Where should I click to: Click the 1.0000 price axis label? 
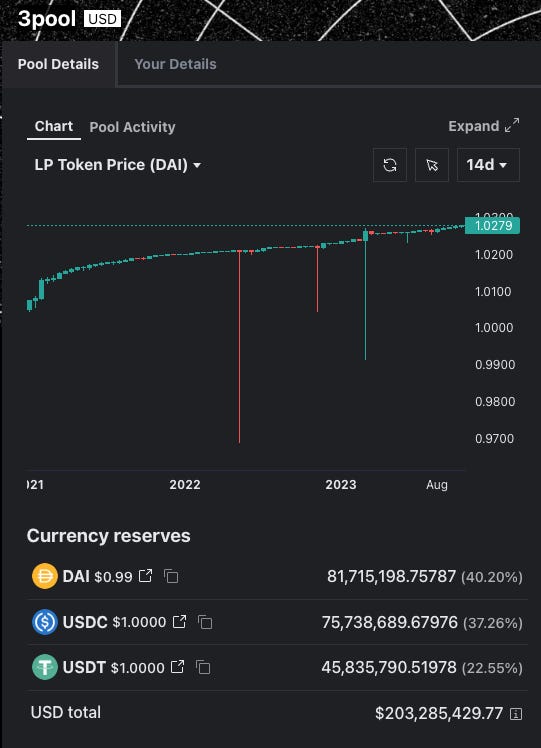pyautogui.click(x=494, y=328)
